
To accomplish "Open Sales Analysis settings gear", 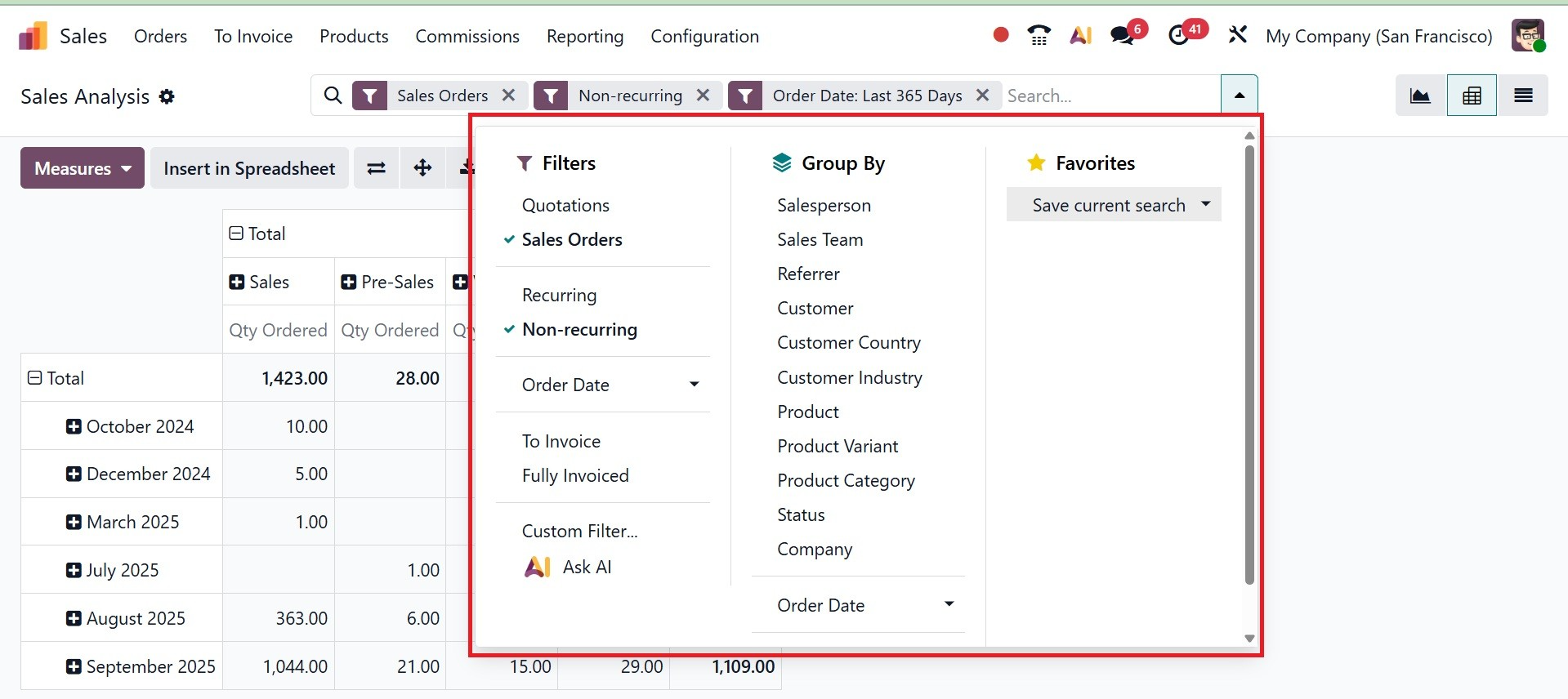I will tap(167, 96).
